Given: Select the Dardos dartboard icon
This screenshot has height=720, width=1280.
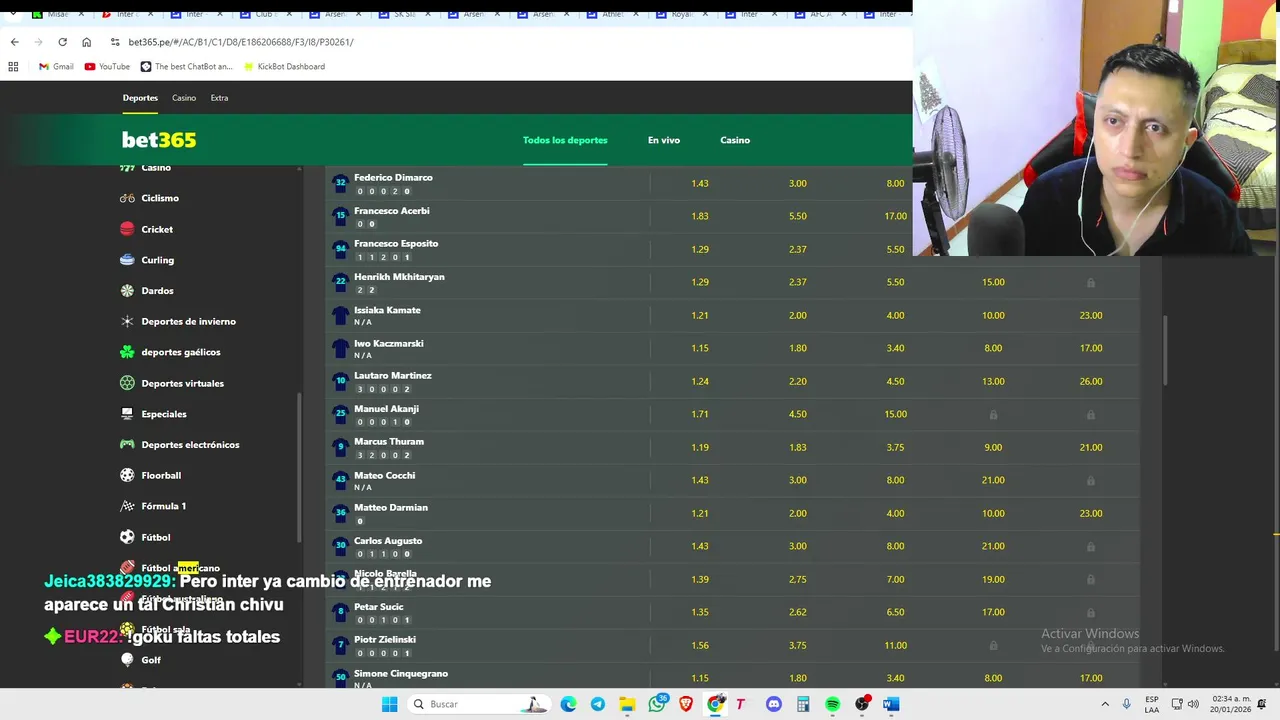Looking at the screenshot, I should tap(127, 291).
